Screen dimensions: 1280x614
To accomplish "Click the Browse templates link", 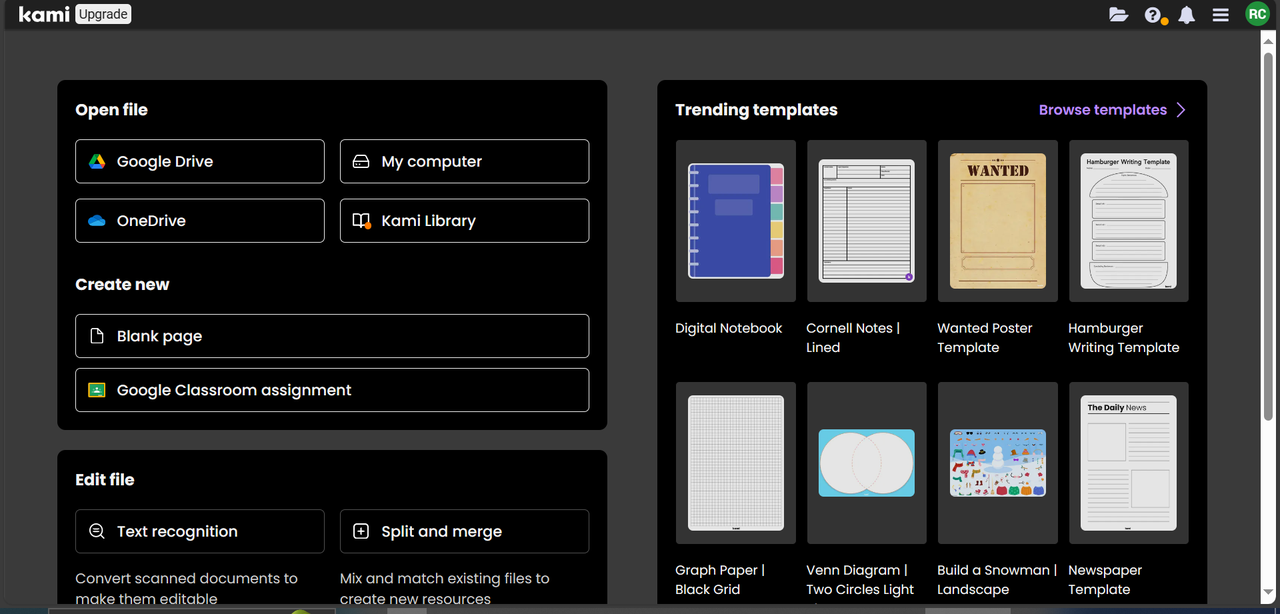I will [1103, 110].
